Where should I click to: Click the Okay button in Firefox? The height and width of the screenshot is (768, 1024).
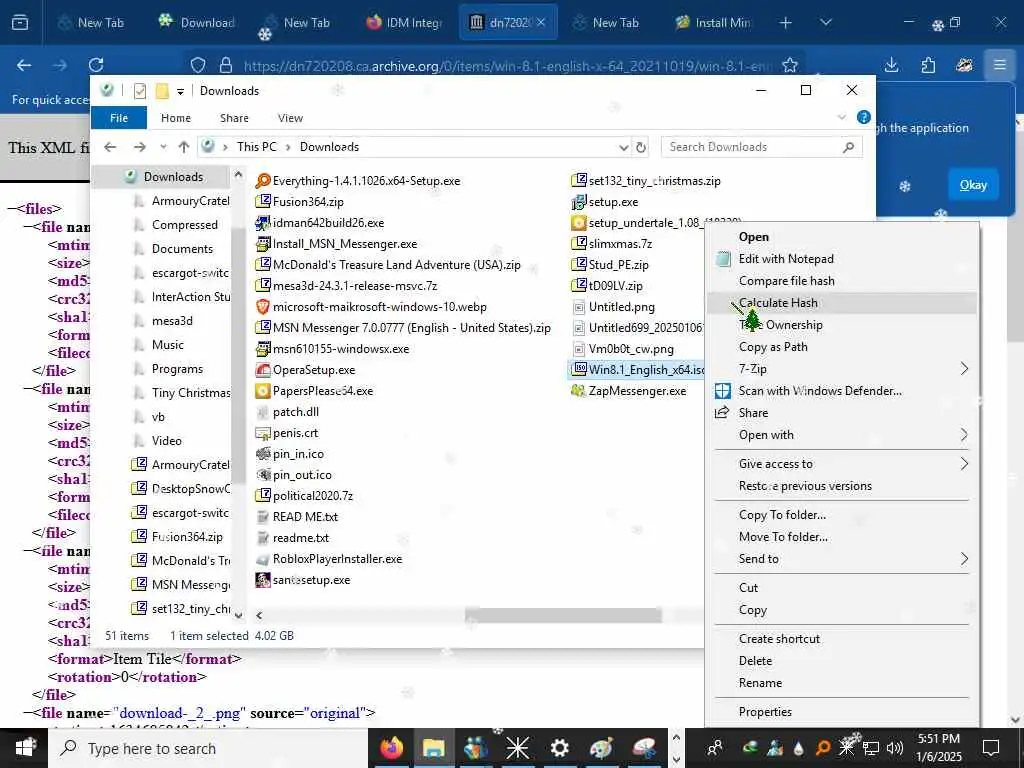(972, 185)
